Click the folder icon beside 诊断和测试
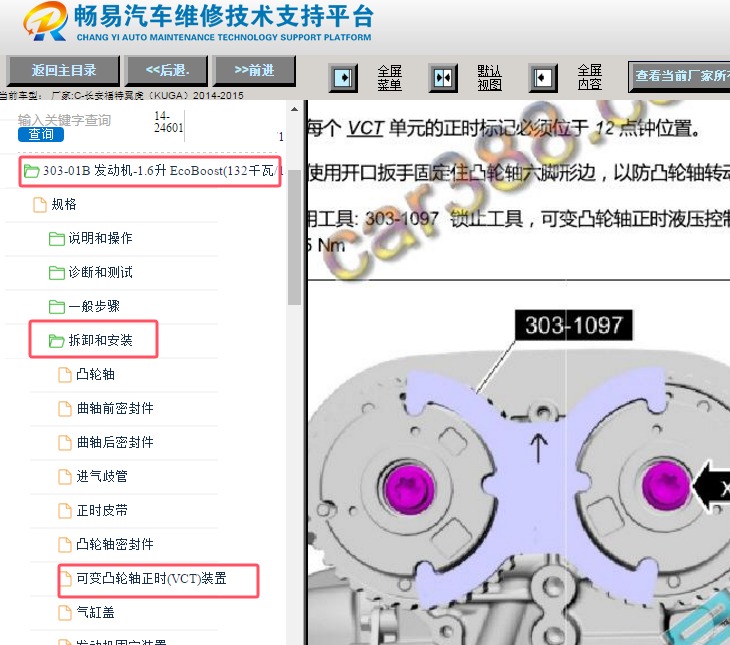 click(57, 273)
